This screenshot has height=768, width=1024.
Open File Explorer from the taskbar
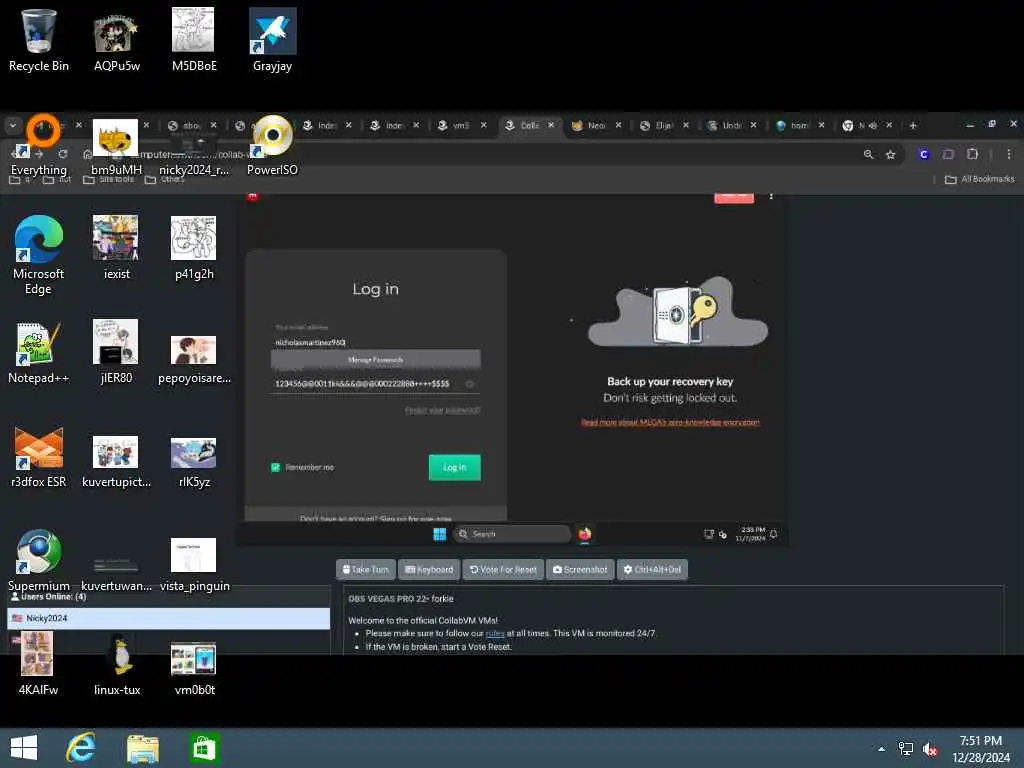tap(142, 748)
